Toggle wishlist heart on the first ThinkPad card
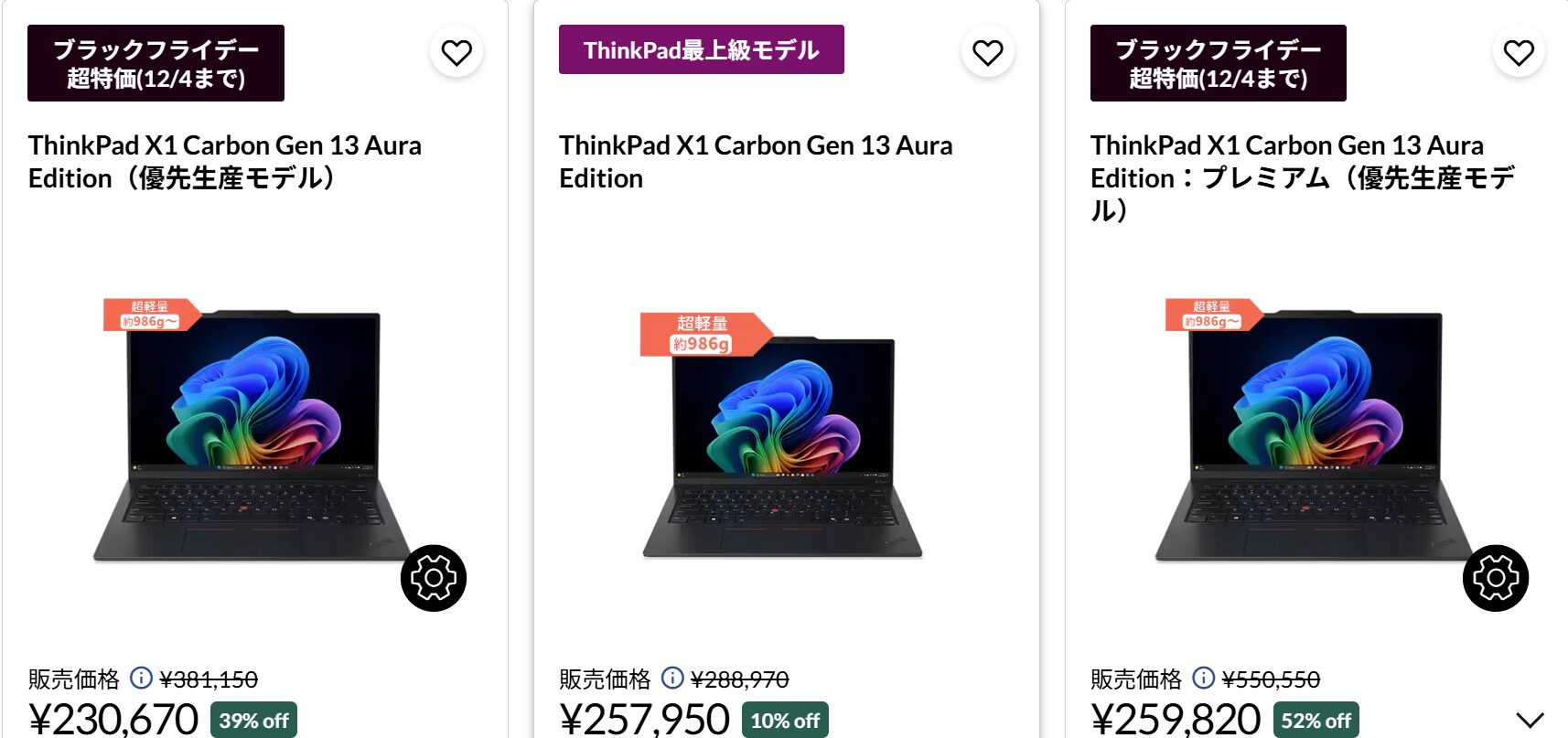1568x738 pixels. click(456, 52)
